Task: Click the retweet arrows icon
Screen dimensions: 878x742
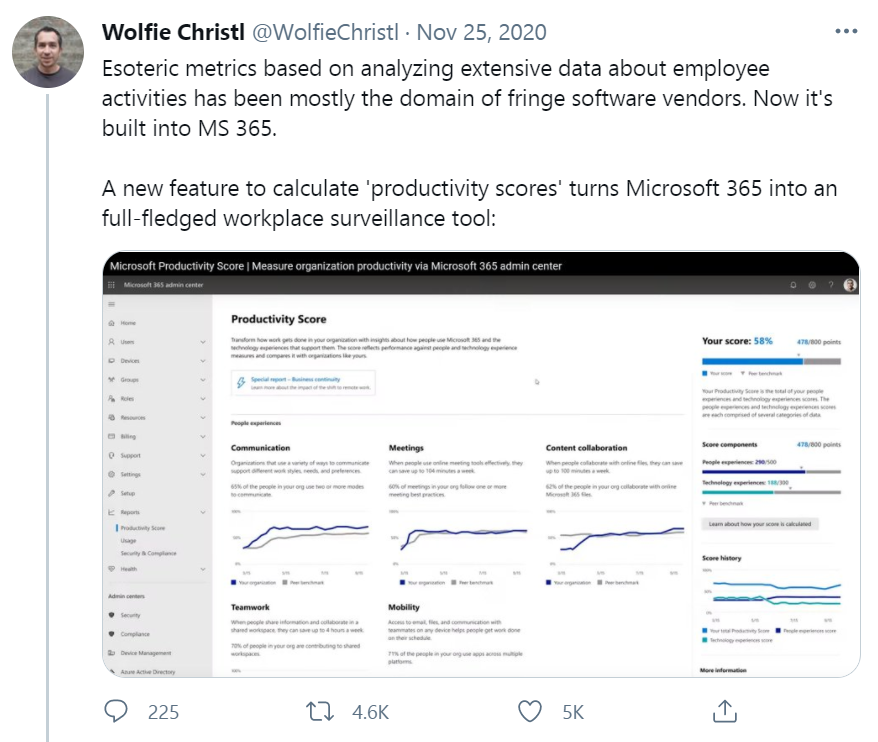Action: pyautogui.click(x=320, y=712)
